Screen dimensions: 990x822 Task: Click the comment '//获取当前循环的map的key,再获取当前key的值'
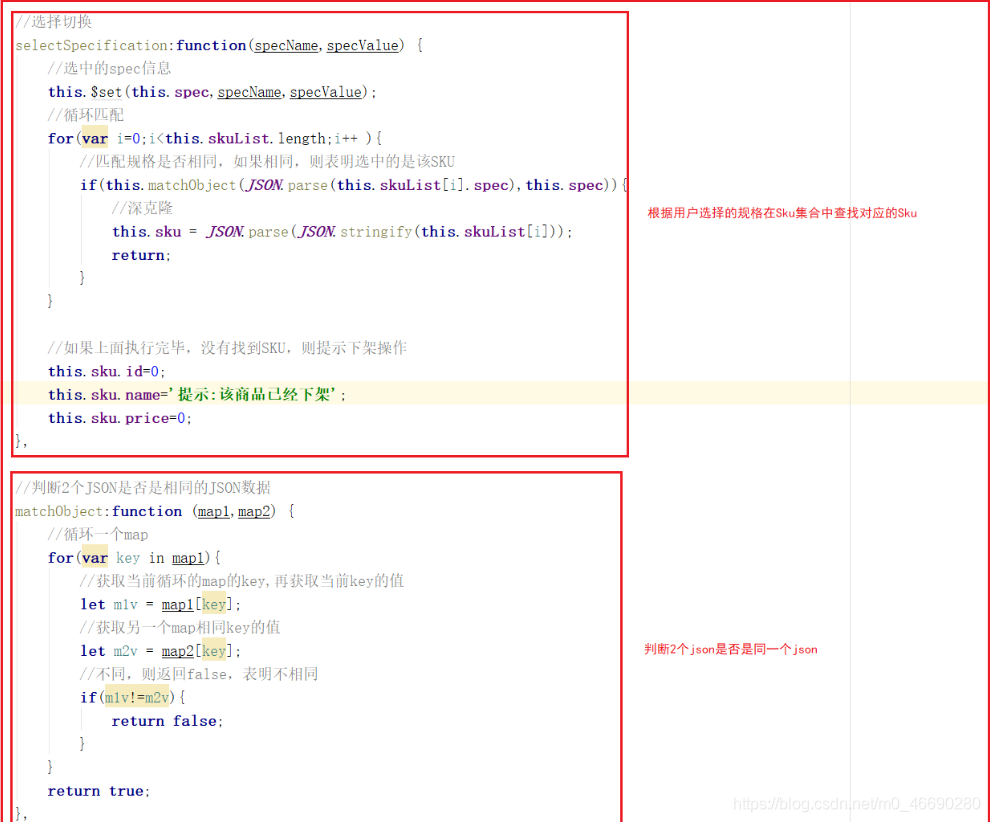click(x=242, y=581)
